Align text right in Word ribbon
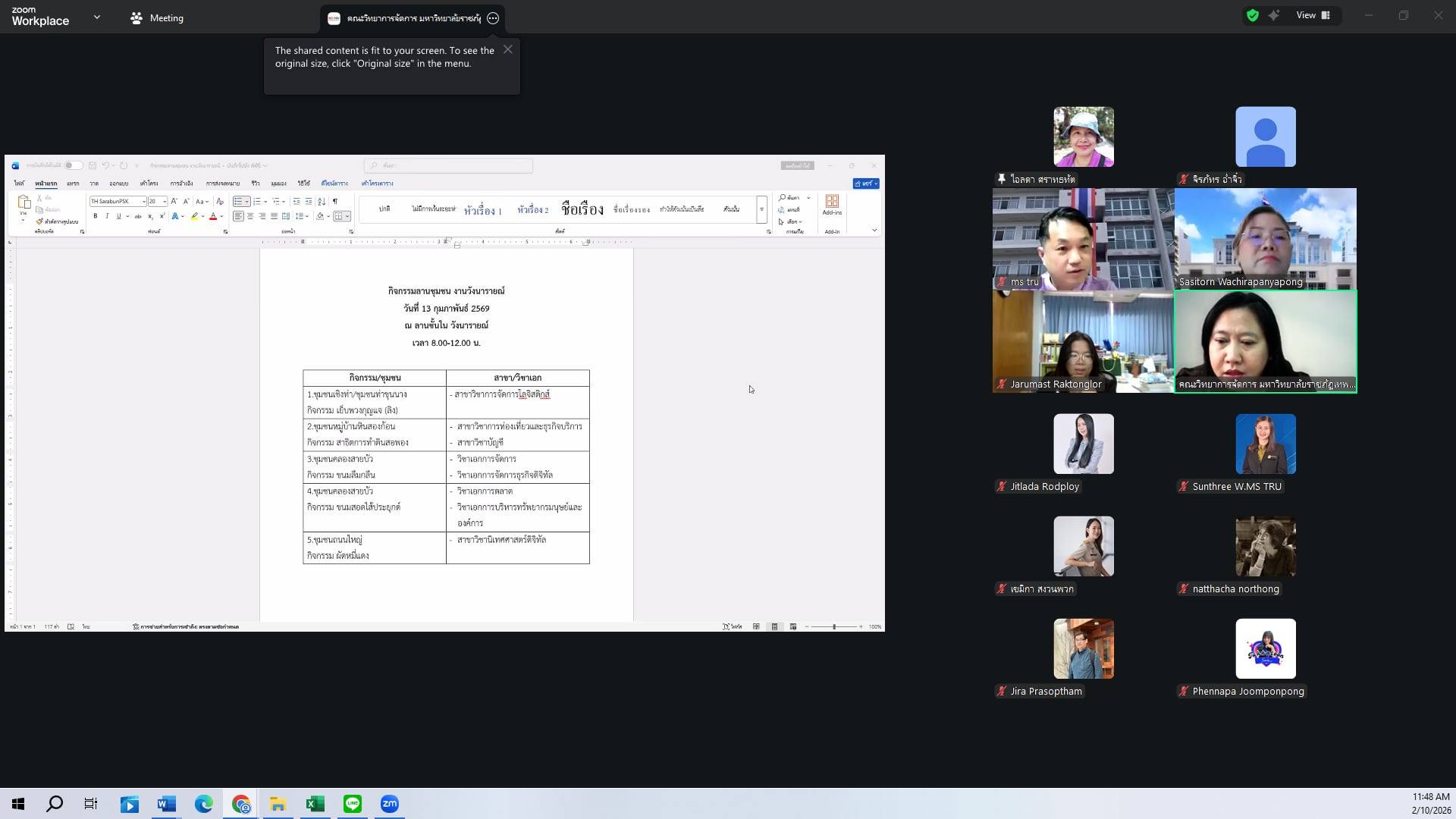 (x=262, y=216)
